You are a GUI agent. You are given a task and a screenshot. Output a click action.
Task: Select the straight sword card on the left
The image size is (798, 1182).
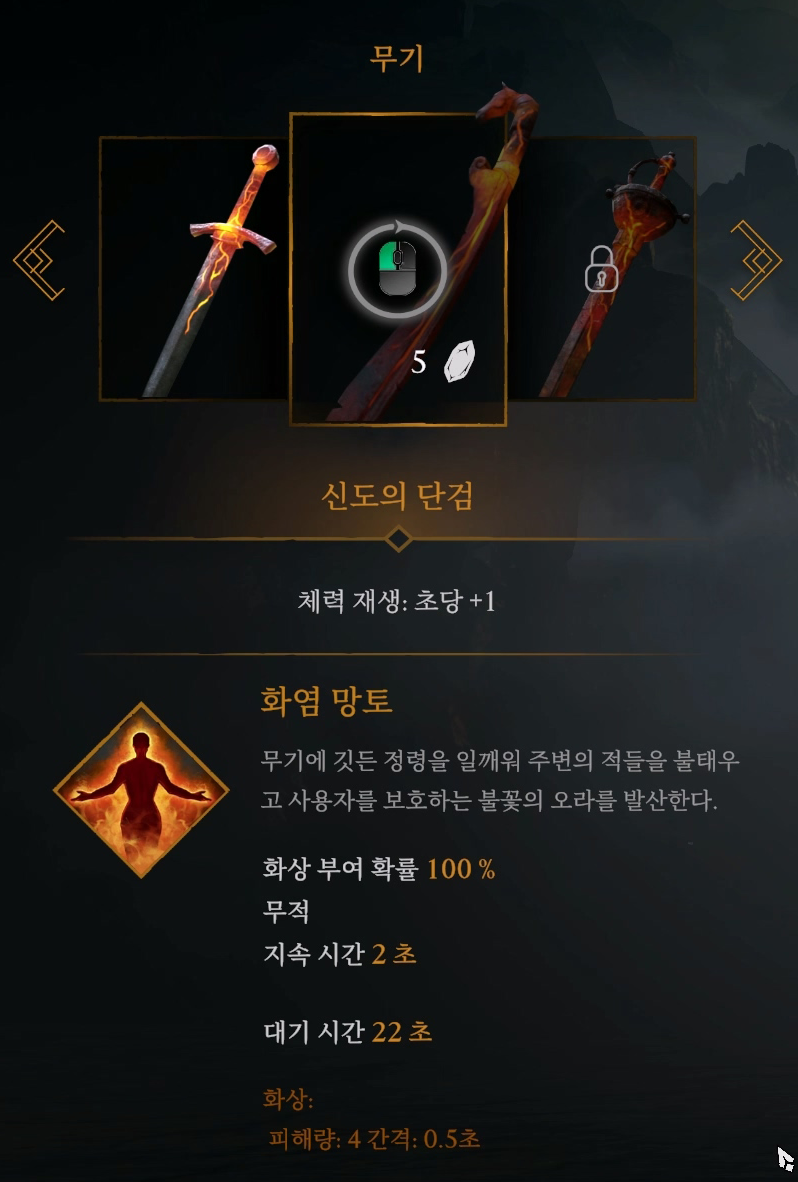pyautogui.click(x=194, y=268)
